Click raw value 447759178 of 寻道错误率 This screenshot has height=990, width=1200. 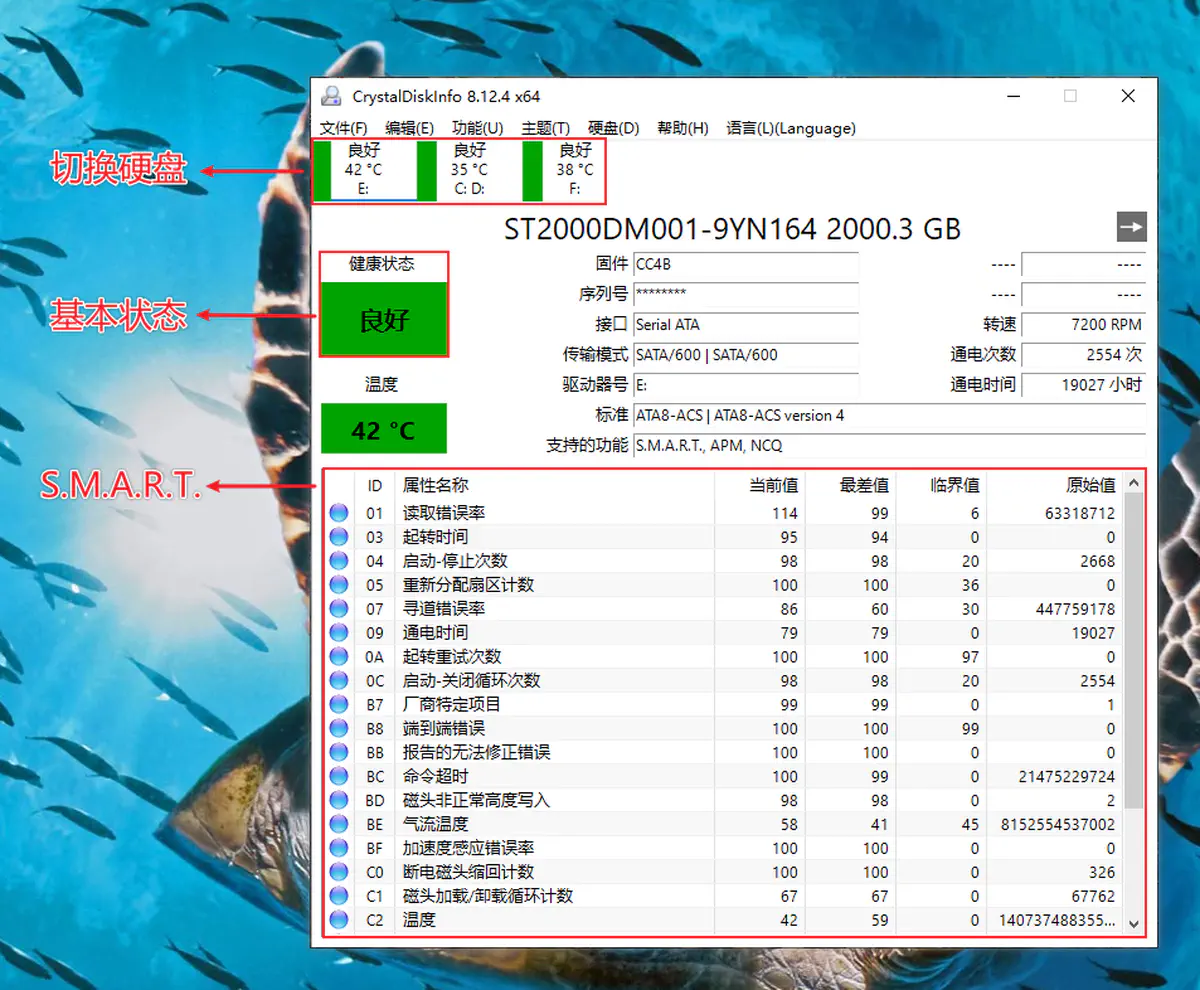point(1074,609)
